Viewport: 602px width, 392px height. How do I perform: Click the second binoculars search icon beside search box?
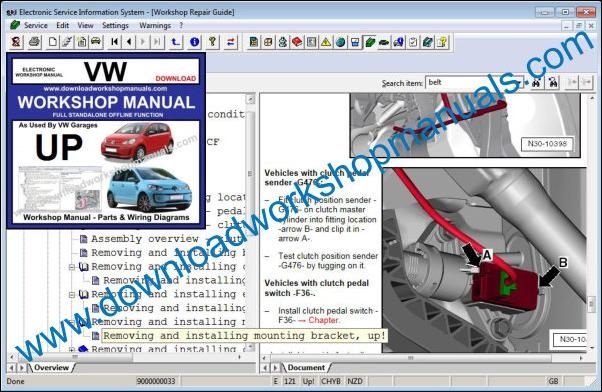tap(553, 82)
